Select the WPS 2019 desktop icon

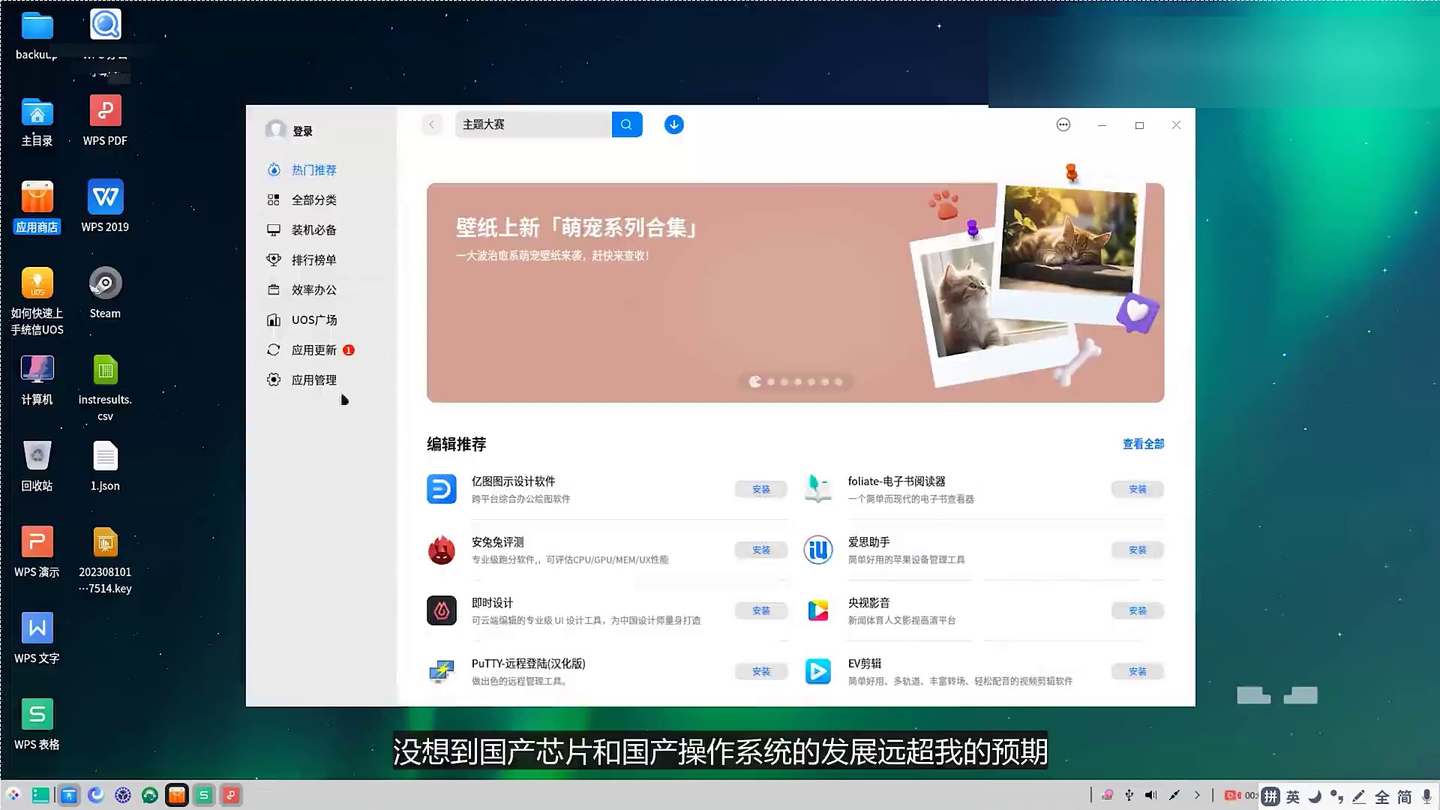[x=105, y=197]
